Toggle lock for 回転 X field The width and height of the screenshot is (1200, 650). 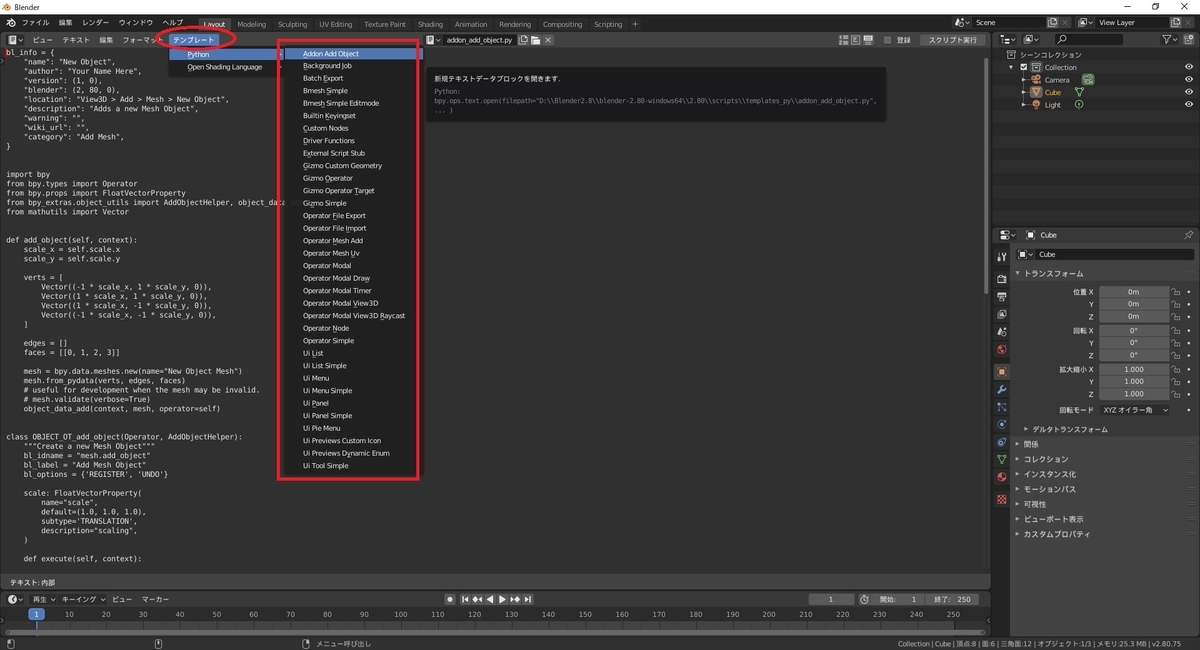1177,330
